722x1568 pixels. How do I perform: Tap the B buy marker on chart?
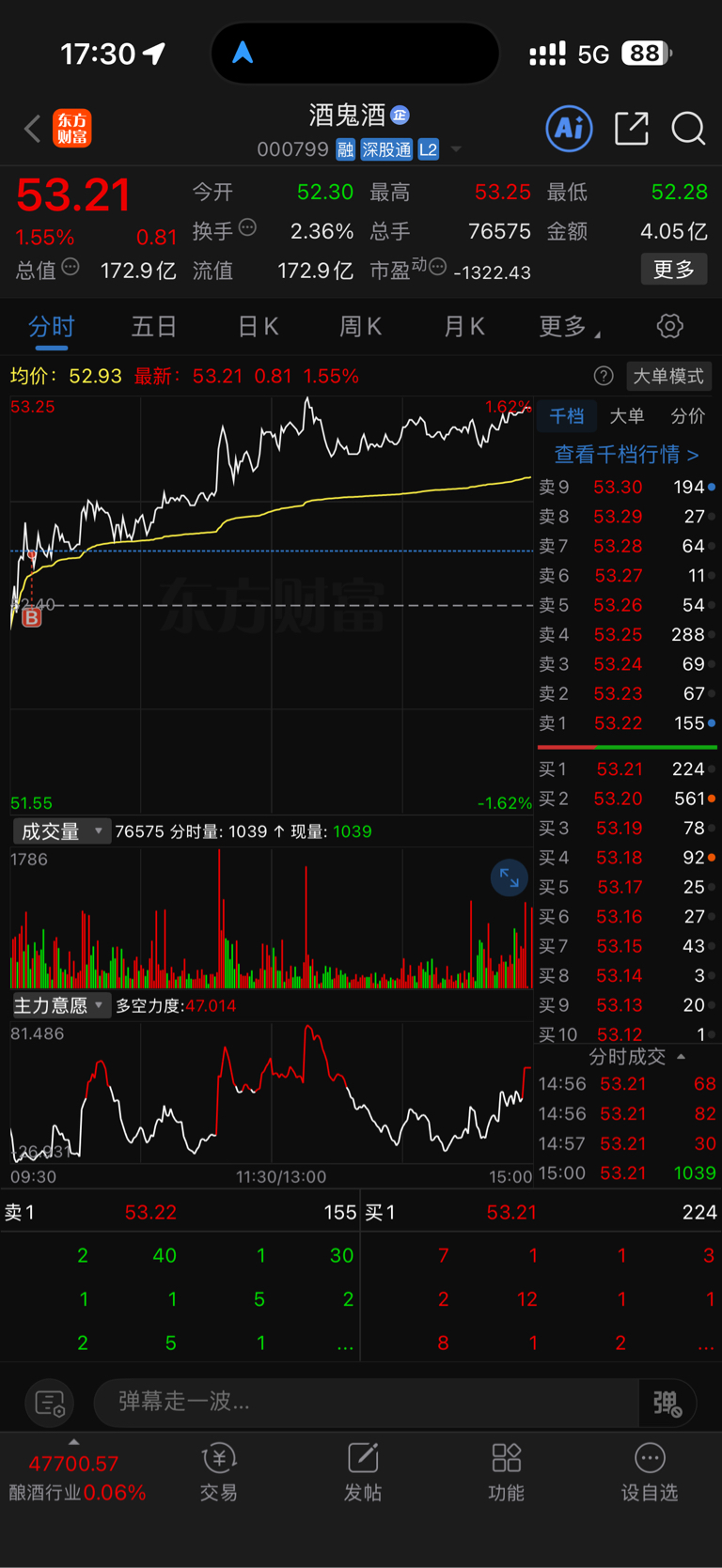(31, 617)
